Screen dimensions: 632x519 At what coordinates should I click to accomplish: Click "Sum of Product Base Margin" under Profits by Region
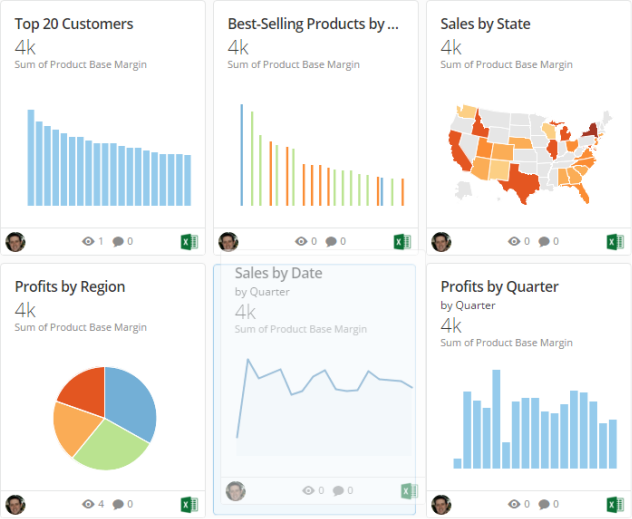81,328
